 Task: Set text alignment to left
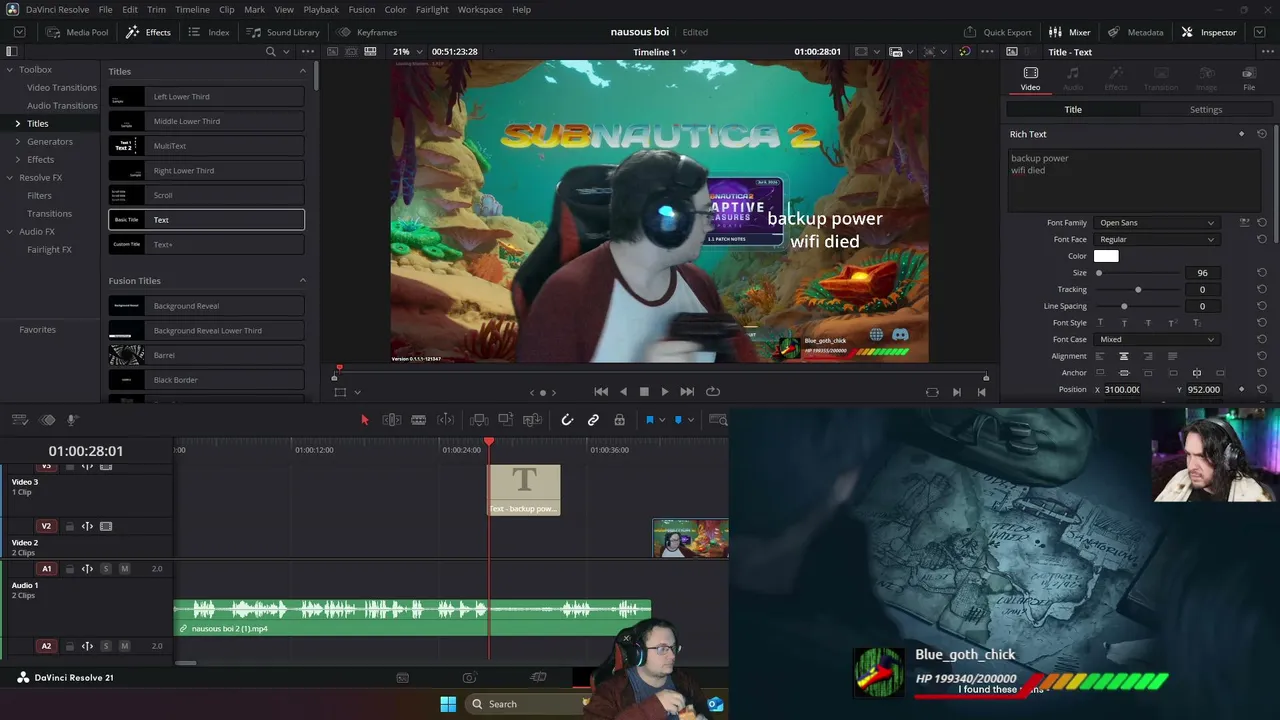click(1100, 356)
